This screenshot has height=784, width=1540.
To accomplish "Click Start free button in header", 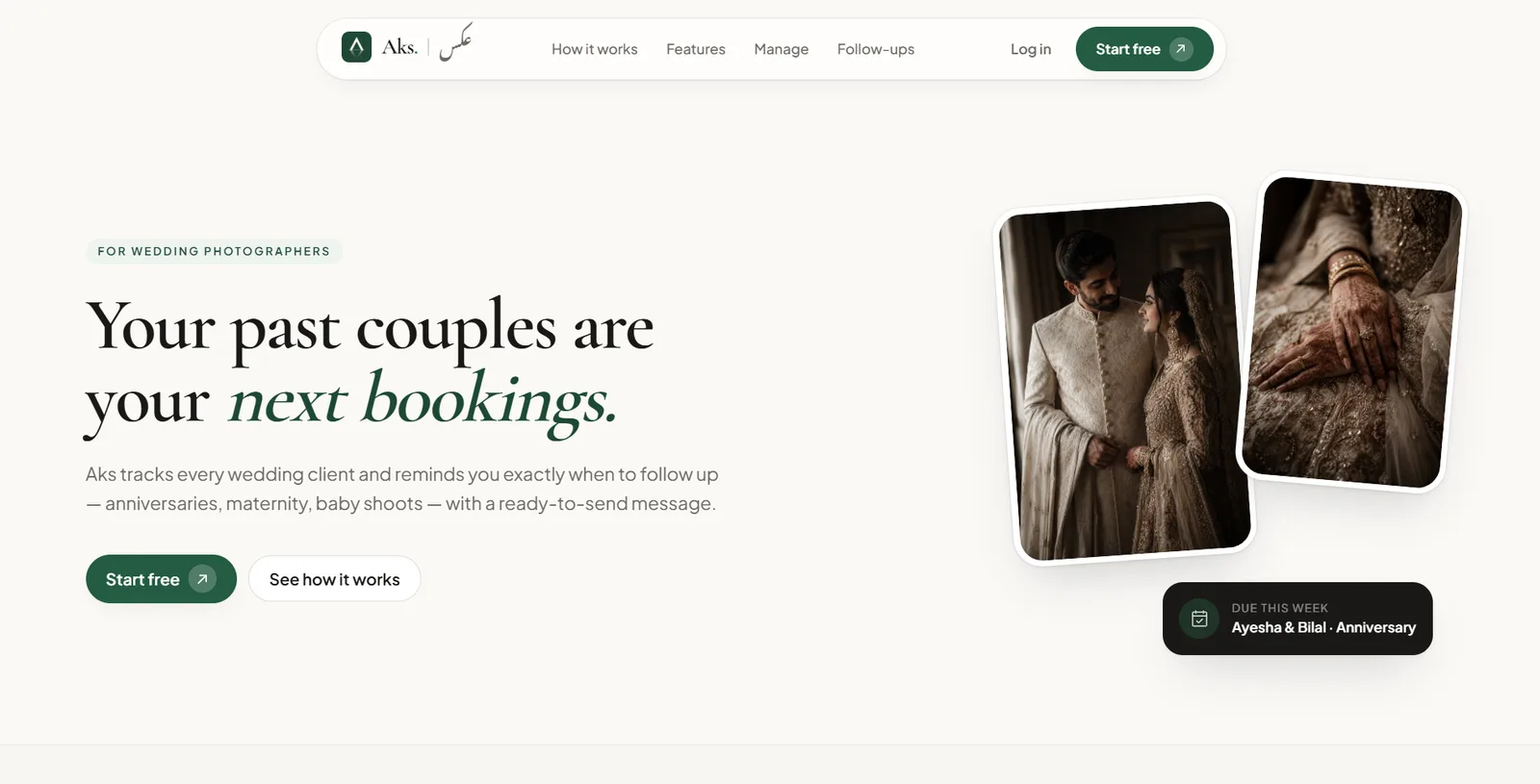I will tap(1144, 49).
